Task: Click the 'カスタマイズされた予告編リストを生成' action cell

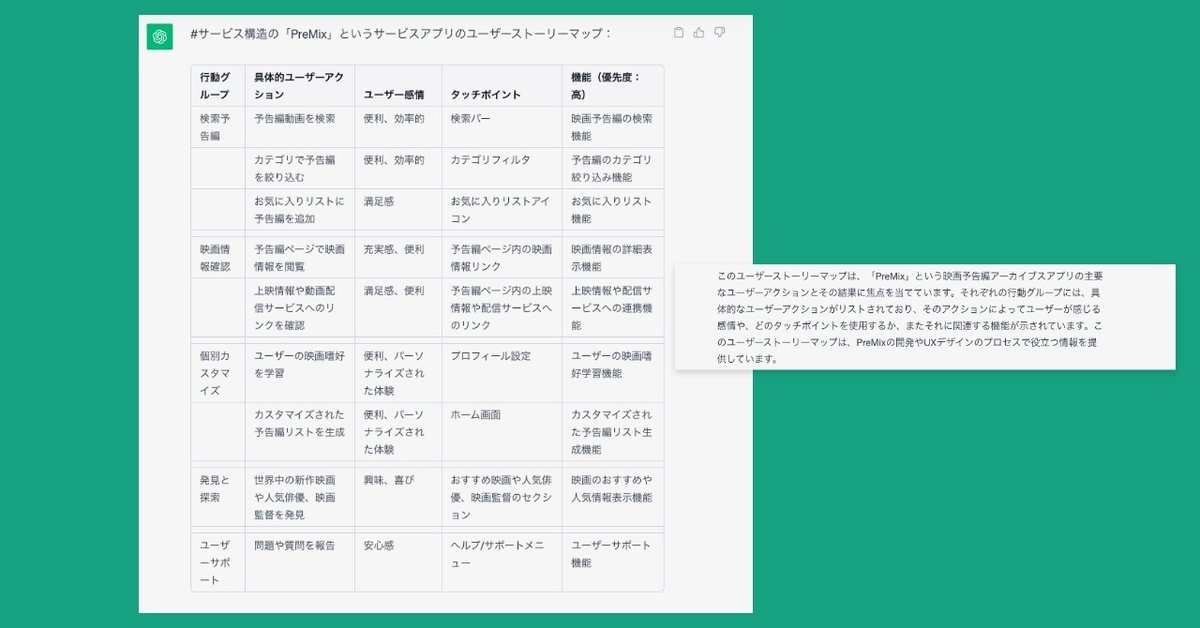Action: click(300, 431)
